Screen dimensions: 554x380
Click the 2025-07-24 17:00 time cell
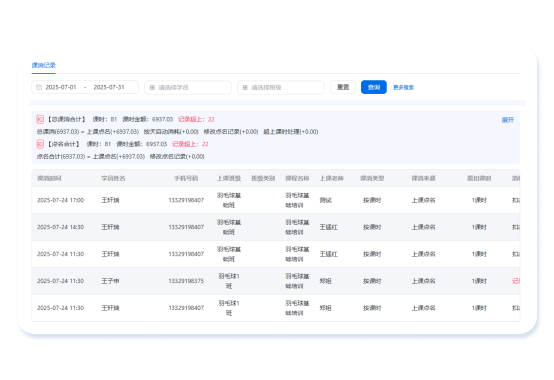(60, 200)
